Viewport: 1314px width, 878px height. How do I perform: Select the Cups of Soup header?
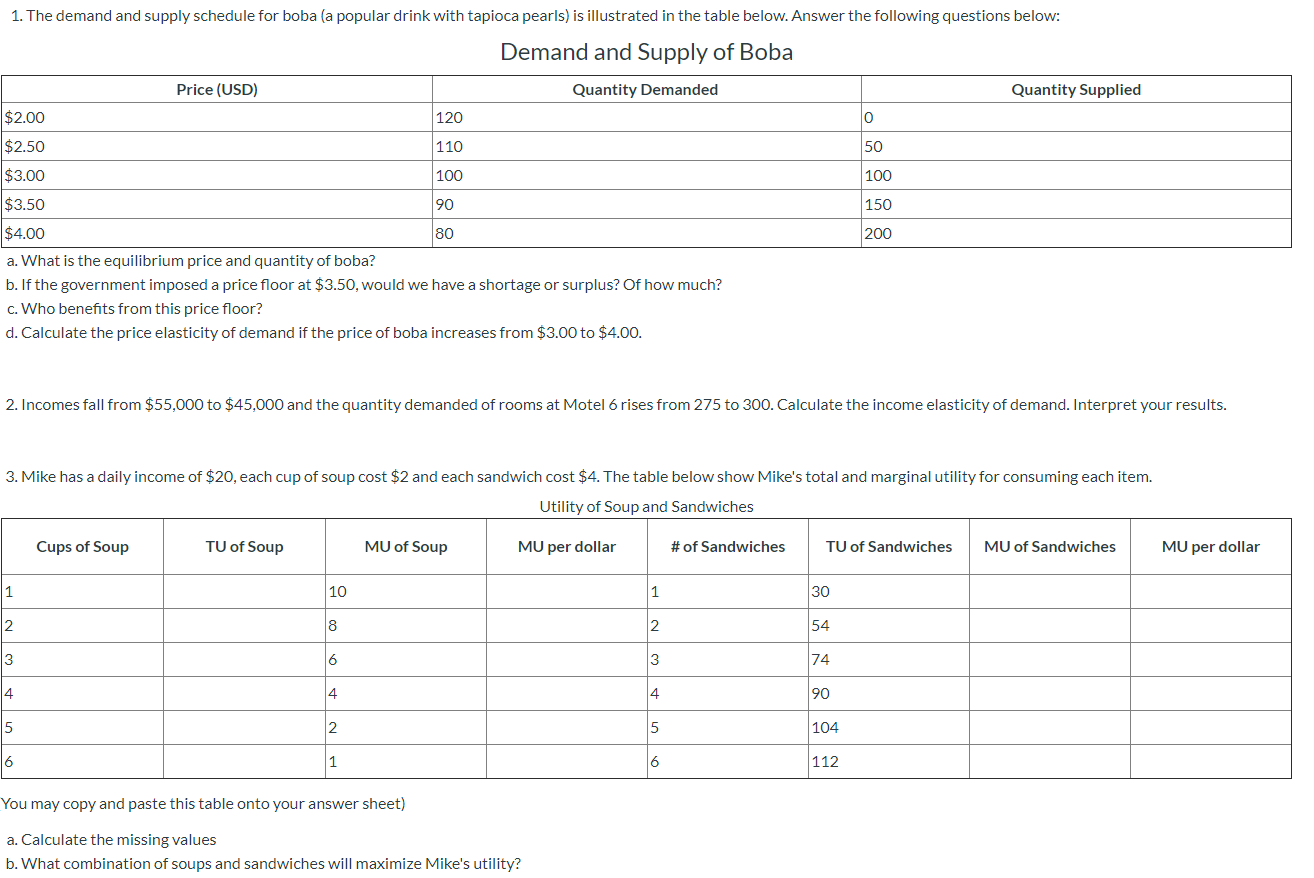[83, 546]
